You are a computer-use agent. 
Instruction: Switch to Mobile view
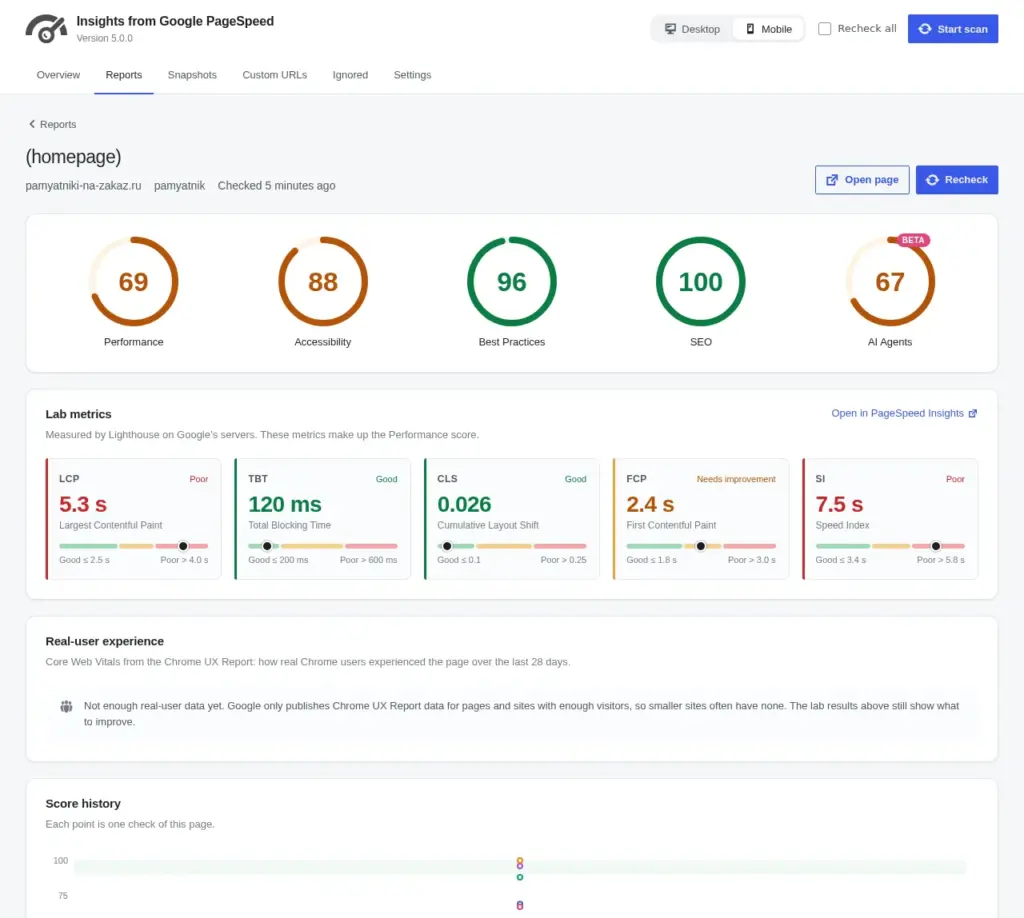769,29
